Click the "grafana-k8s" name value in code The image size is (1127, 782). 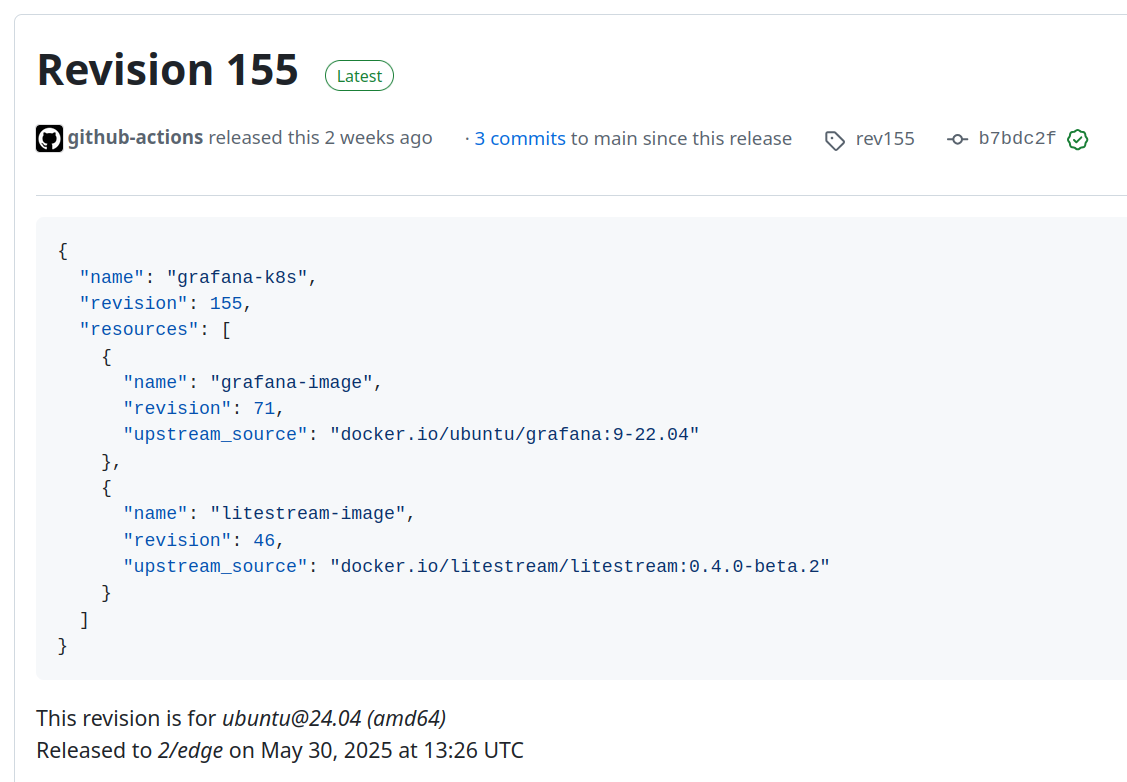point(241,277)
